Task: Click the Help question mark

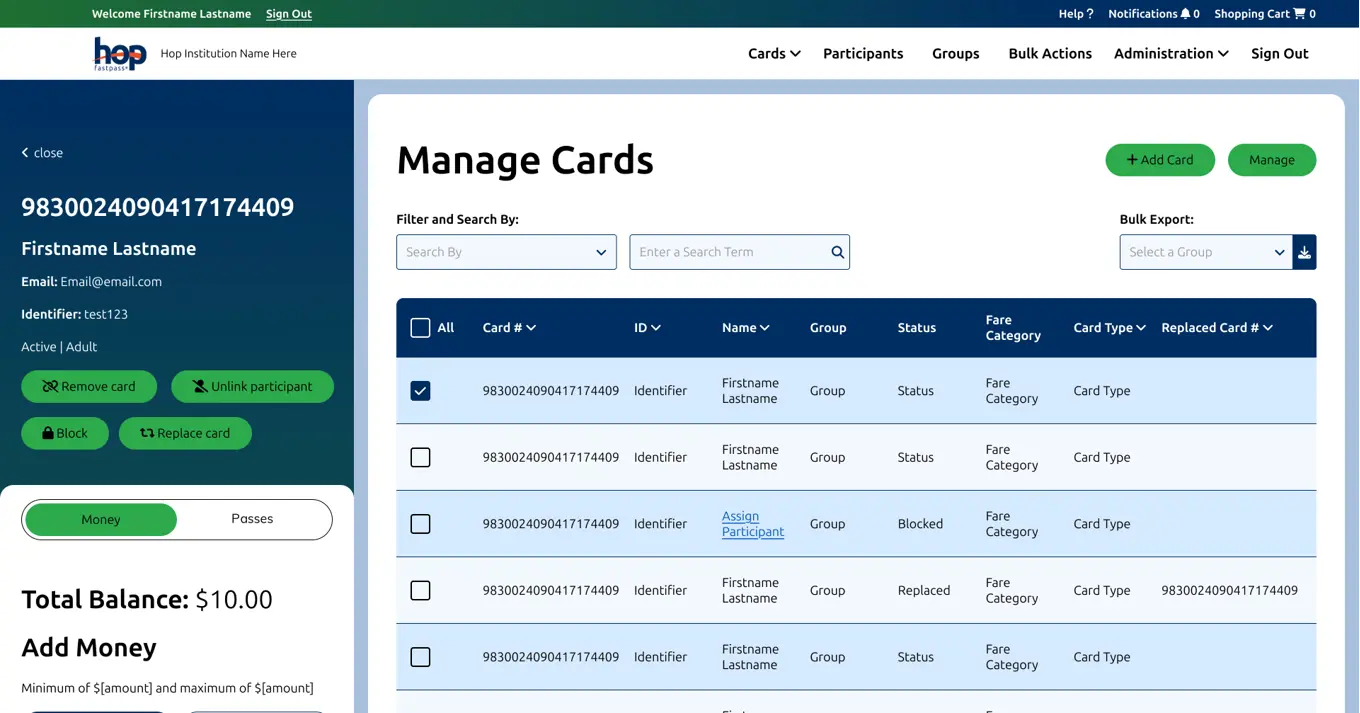Action: point(1089,14)
